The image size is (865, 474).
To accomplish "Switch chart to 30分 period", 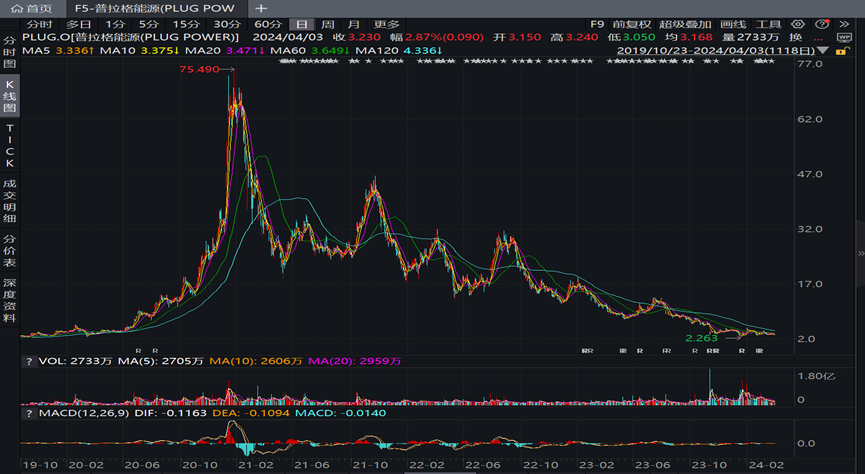I will pos(227,24).
